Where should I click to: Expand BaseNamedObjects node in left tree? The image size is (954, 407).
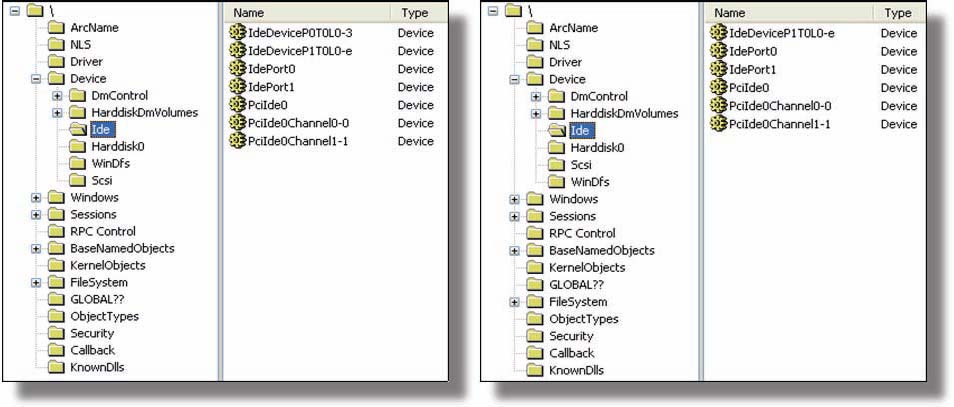coord(36,248)
